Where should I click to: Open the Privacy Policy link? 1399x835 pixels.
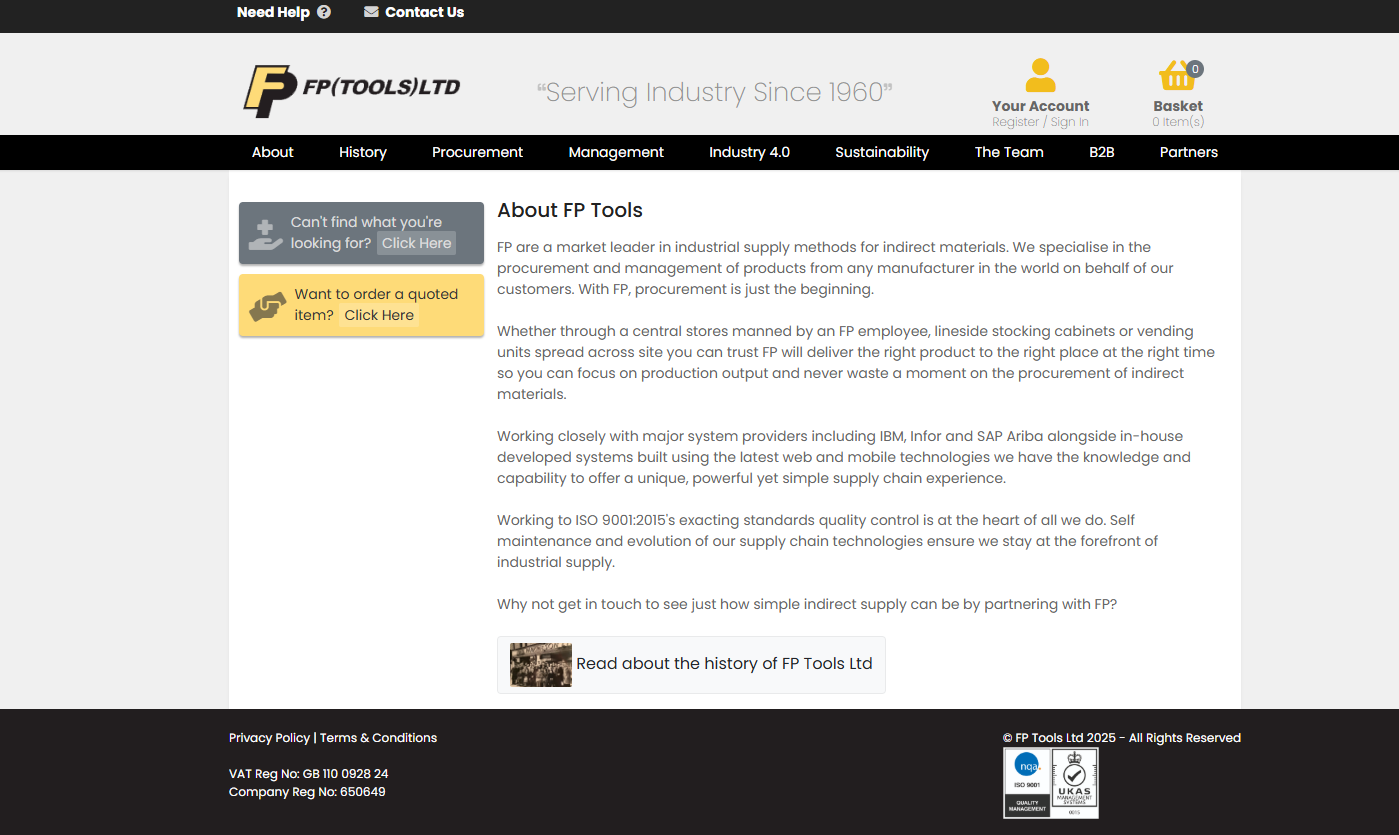click(269, 738)
